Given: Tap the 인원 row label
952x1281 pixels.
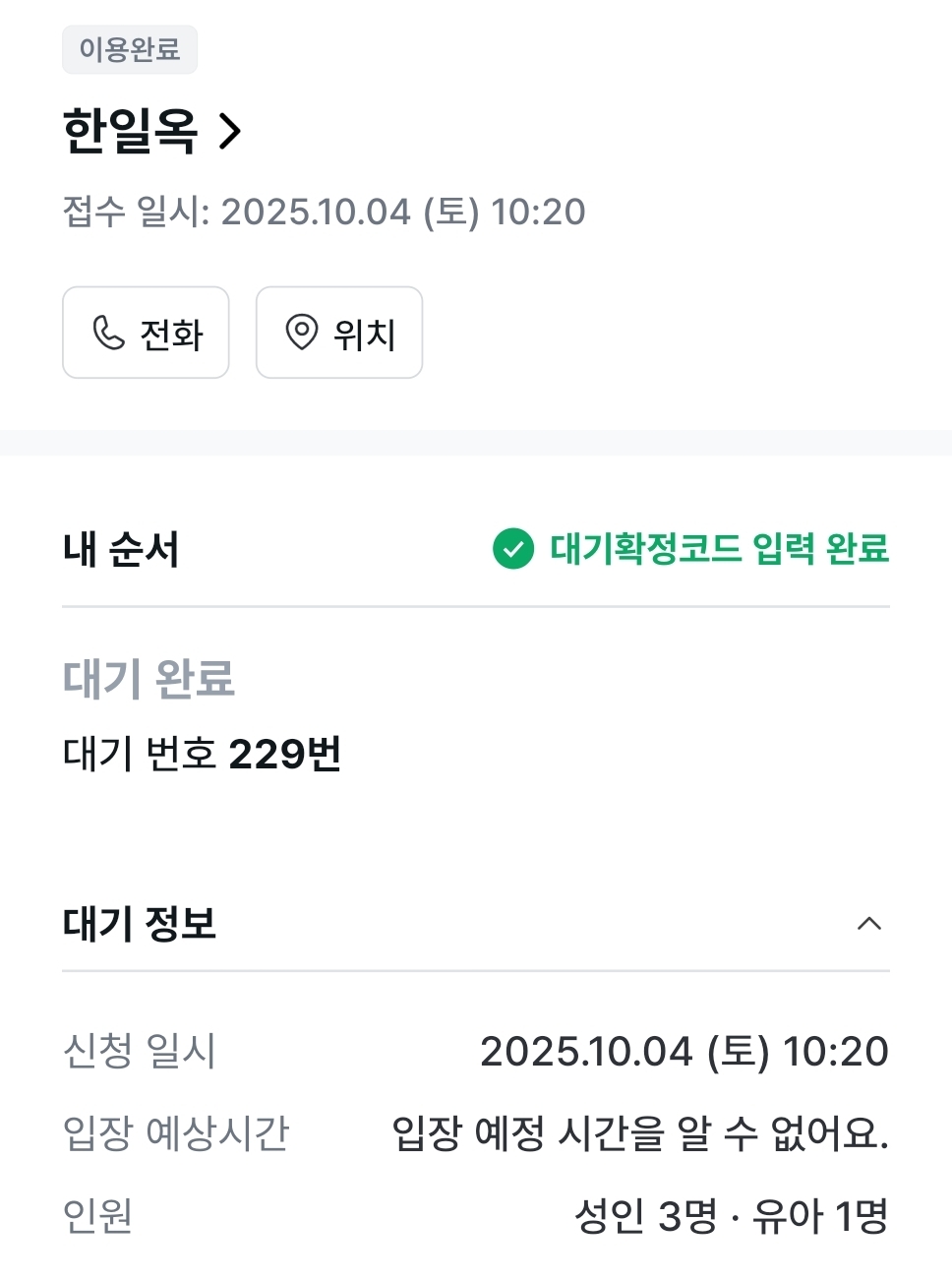Looking at the screenshot, I should pos(97,1216).
